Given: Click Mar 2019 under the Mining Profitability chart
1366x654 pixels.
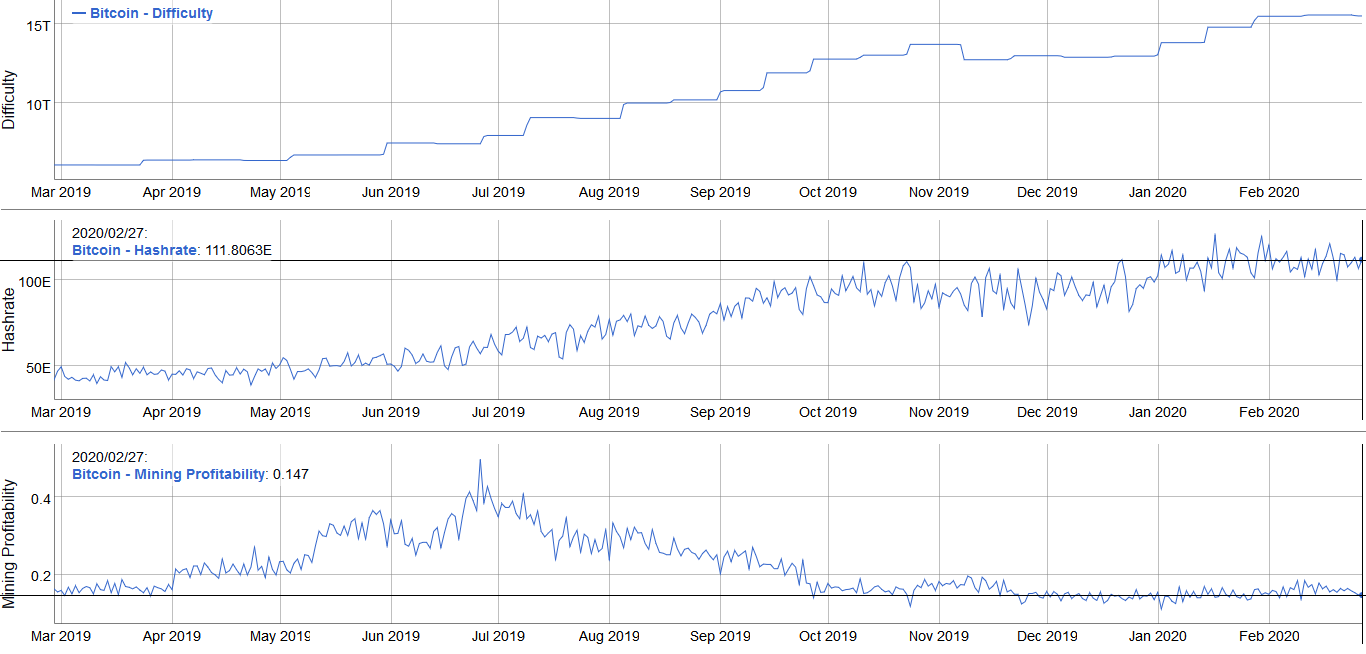Looking at the screenshot, I should pyautogui.click(x=61, y=636).
